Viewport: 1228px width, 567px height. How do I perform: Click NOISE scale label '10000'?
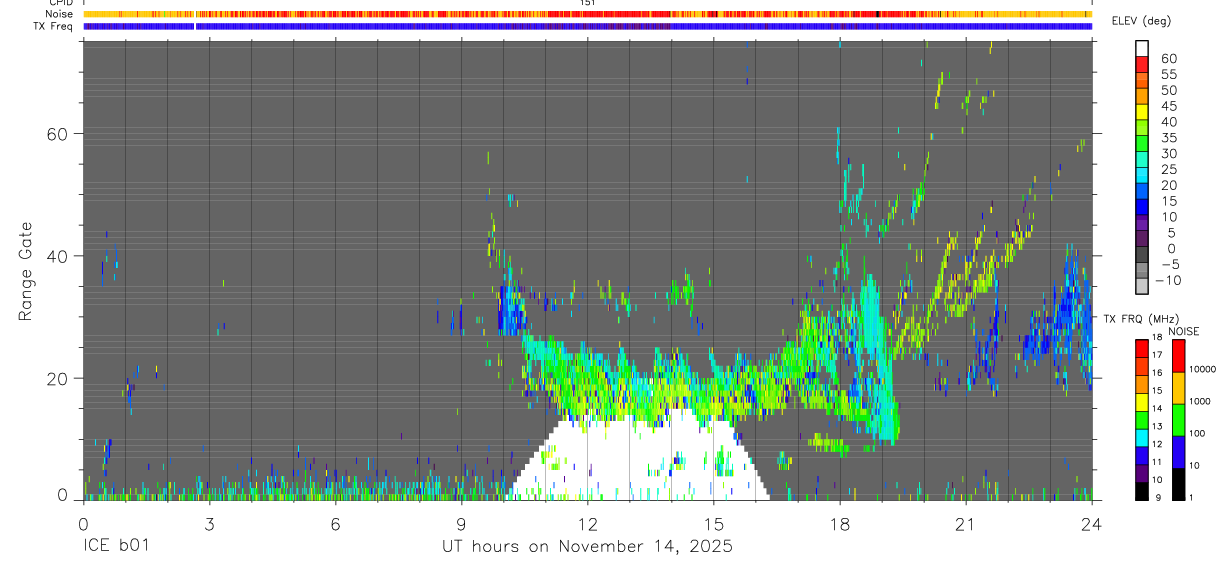[1203, 371]
